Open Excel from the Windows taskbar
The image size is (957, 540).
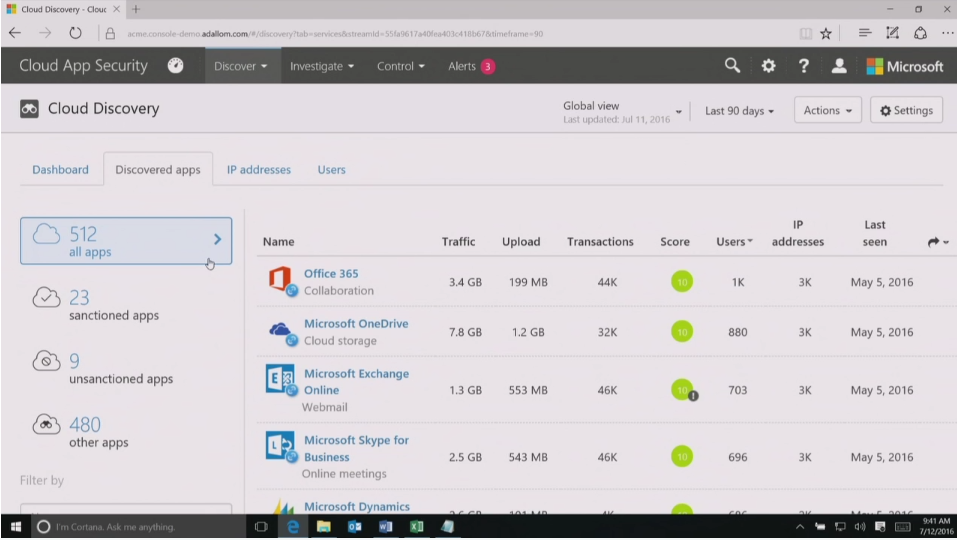(x=417, y=526)
